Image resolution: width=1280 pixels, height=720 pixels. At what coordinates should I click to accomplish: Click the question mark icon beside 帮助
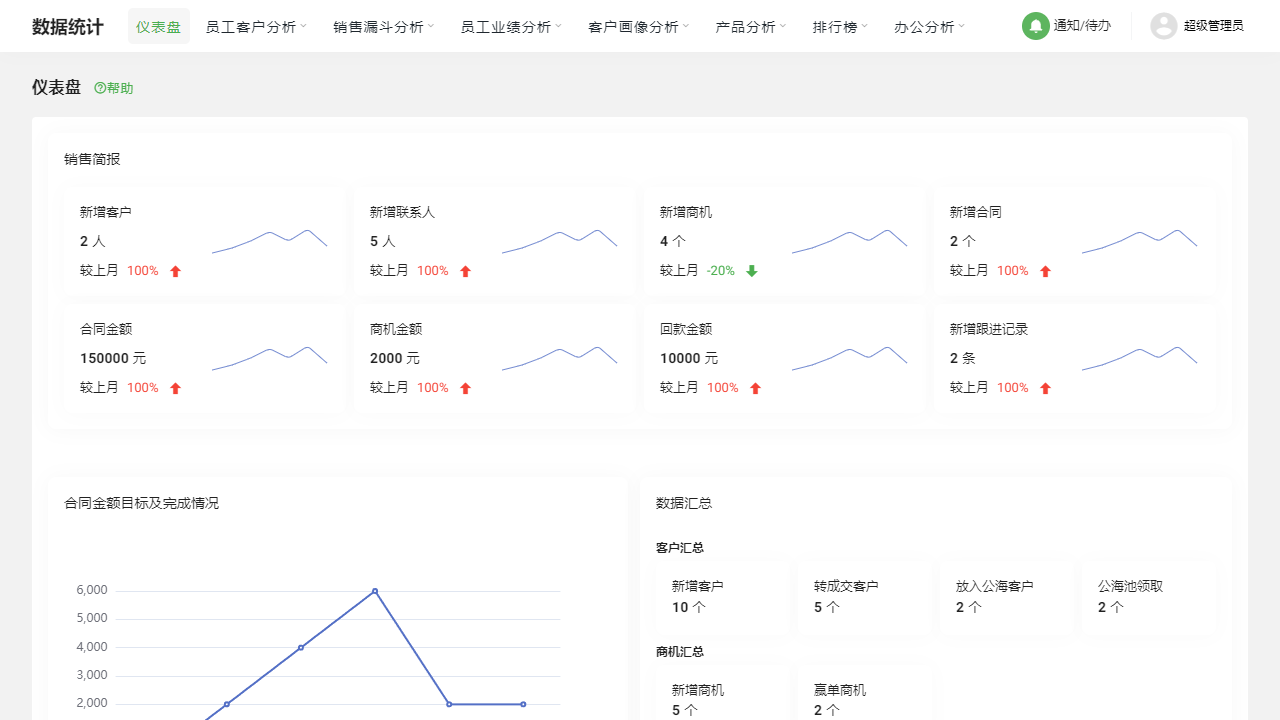[x=98, y=88]
